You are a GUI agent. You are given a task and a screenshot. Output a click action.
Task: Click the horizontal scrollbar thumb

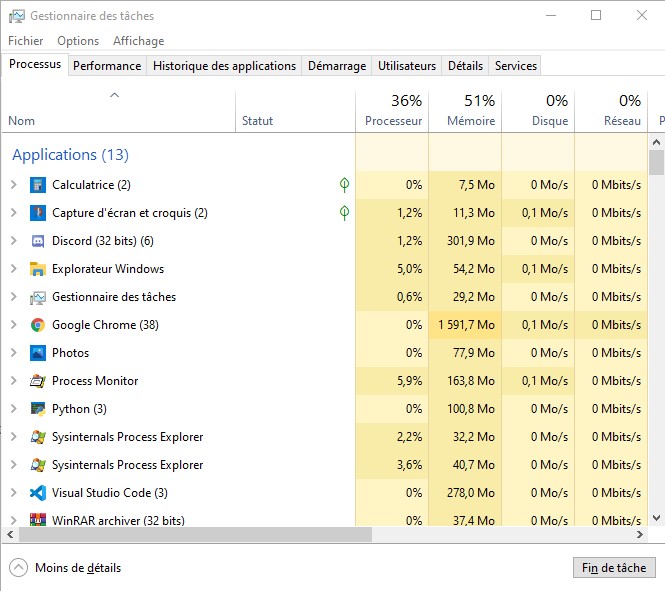196,535
